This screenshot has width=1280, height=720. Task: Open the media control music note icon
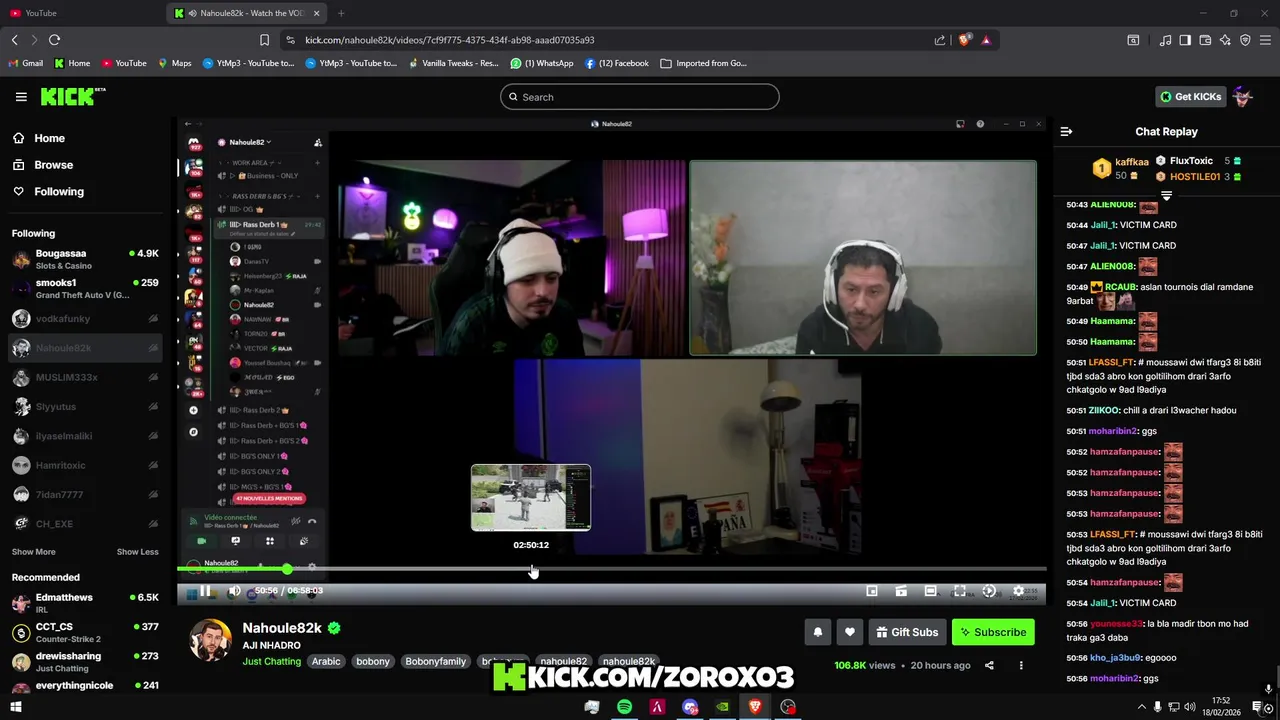(1165, 40)
